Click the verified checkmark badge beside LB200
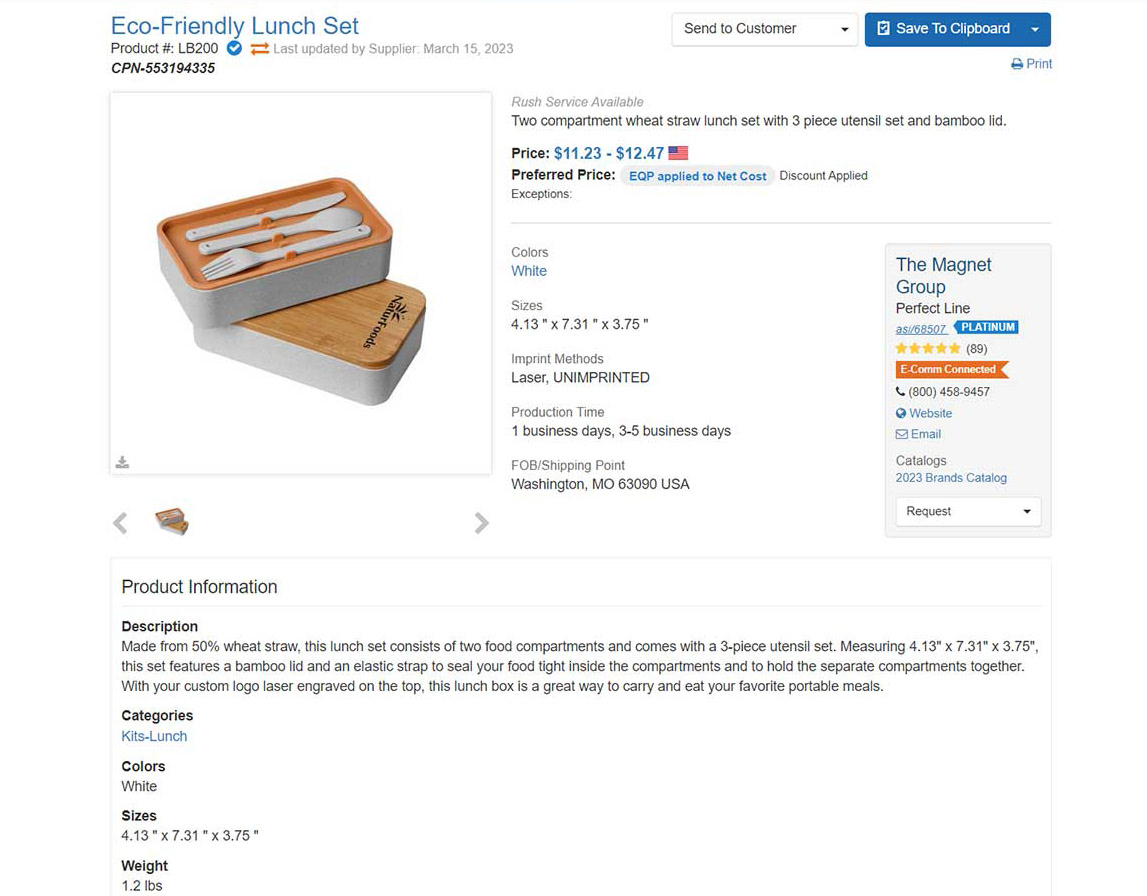1147x896 pixels. click(234, 48)
